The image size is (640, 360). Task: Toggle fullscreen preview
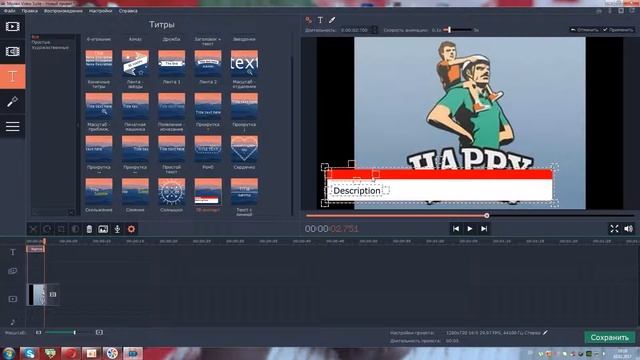(x=614, y=229)
